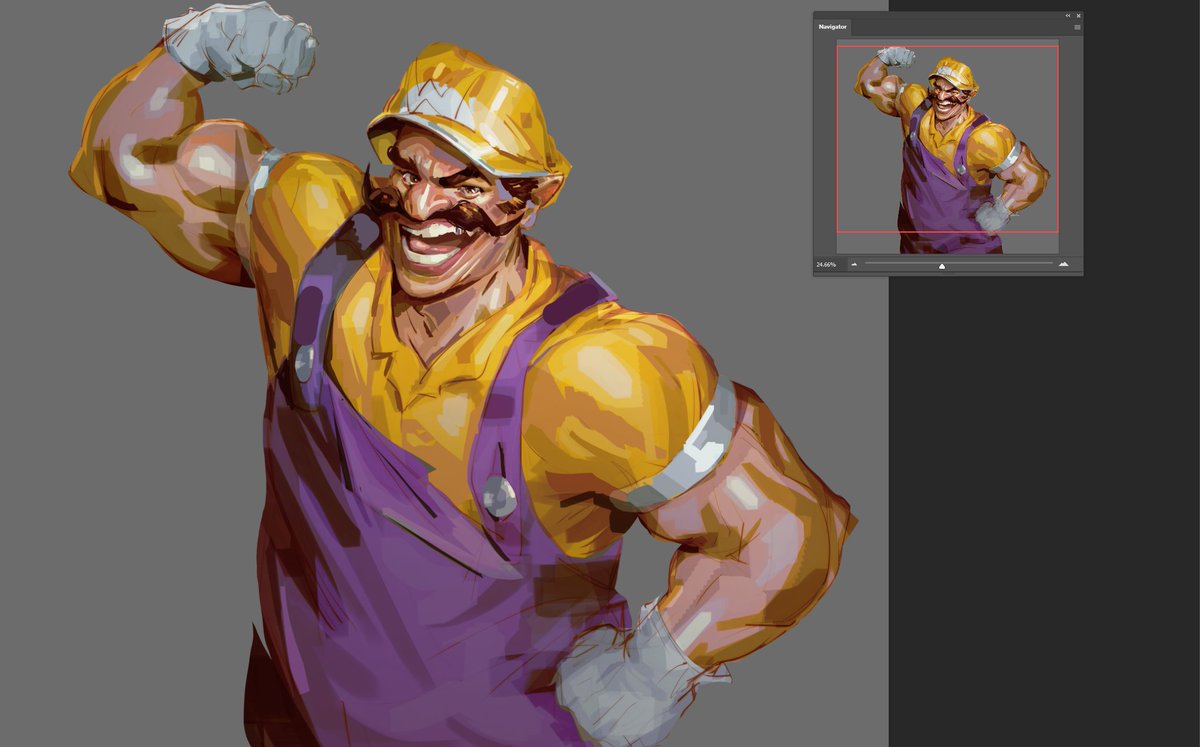This screenshot has width=1200, height=747.
Task: Click the Navigator zoom slider handle
Action: pyautogui.click(x=941, y=266)
